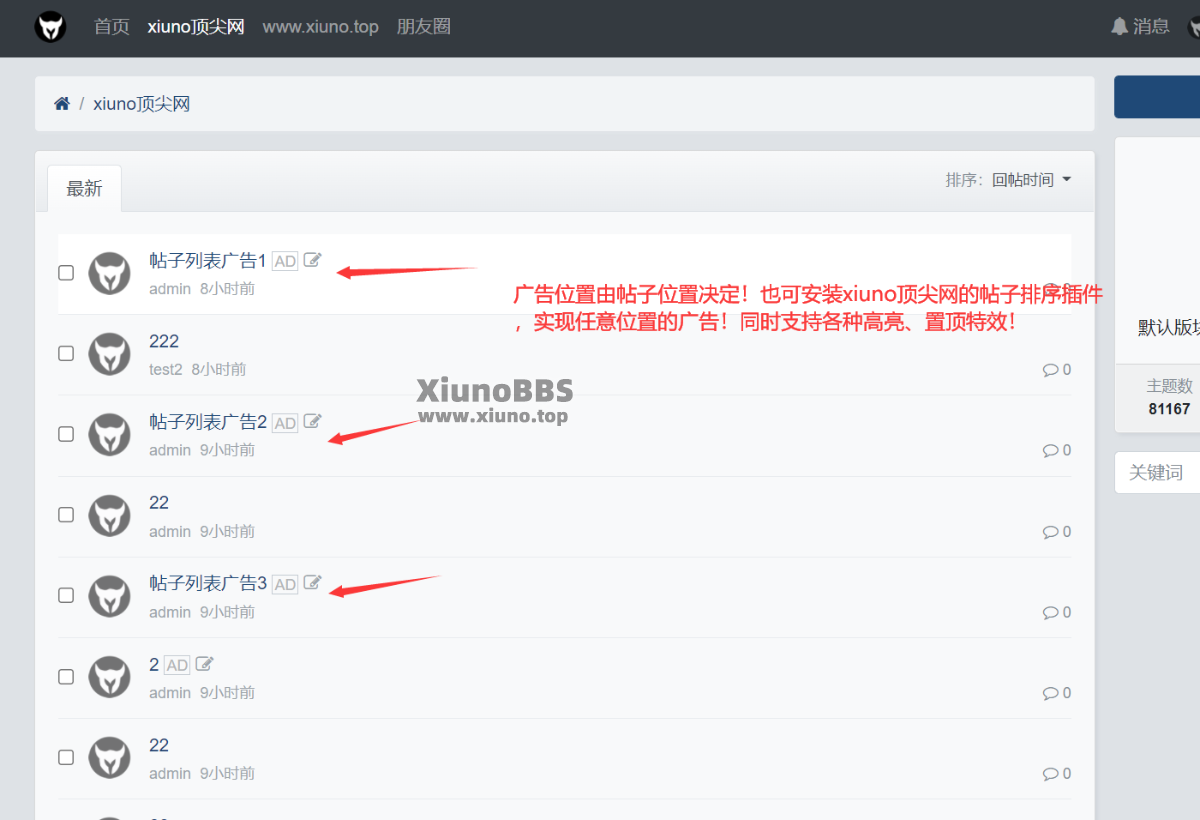Click the avatar beside 帖子列表广告1
This screenshot has width=1200, height=820.
pos(109,273)
